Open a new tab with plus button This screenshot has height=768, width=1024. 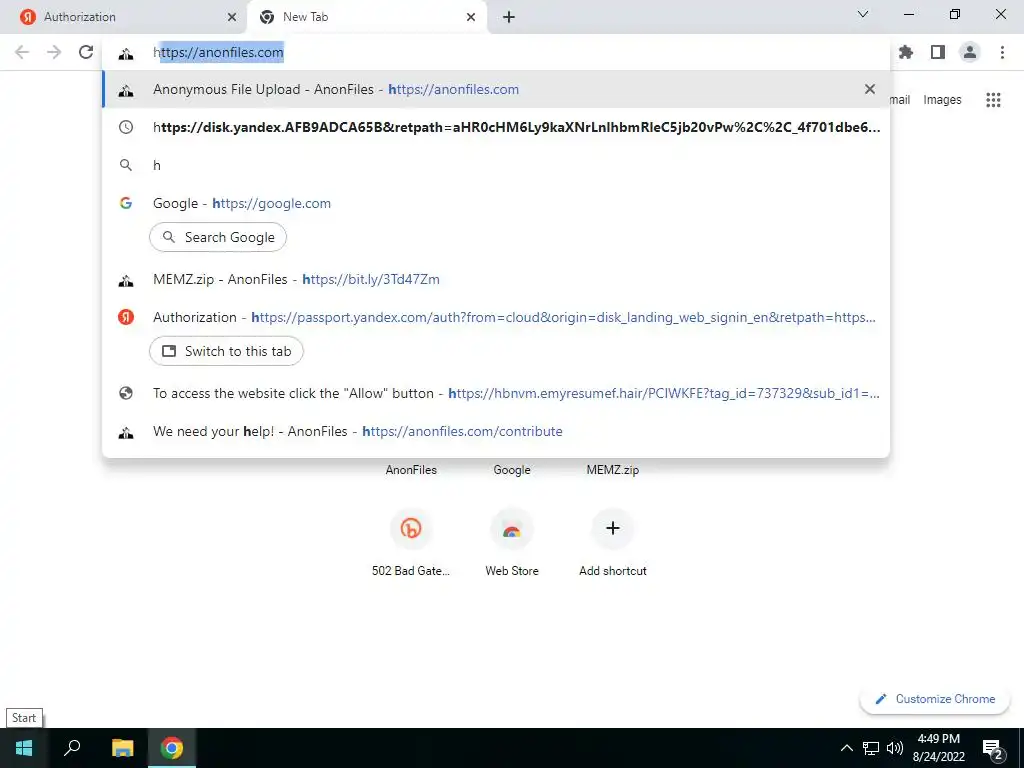pos(509,17)
